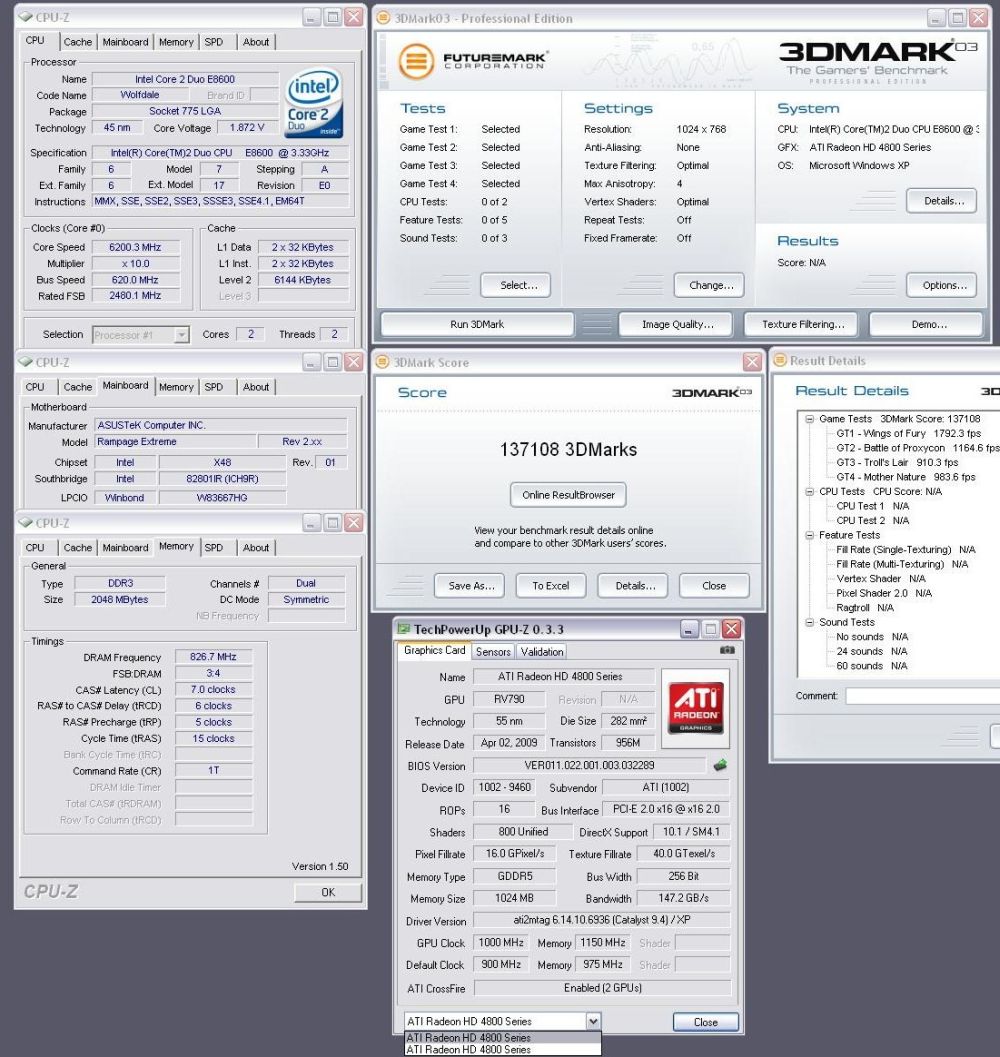Open SPD tab in top CPU-Z window
Viewport: 1000px width, 1057px height.
point(214,42)
